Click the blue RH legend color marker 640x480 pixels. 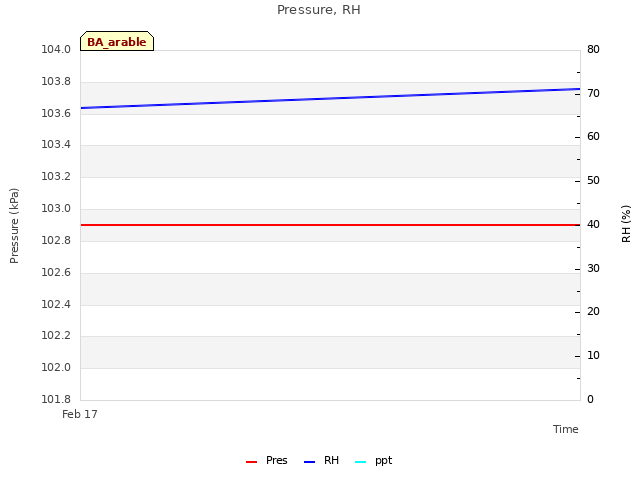pyautogui.click(x=310, y=462)
